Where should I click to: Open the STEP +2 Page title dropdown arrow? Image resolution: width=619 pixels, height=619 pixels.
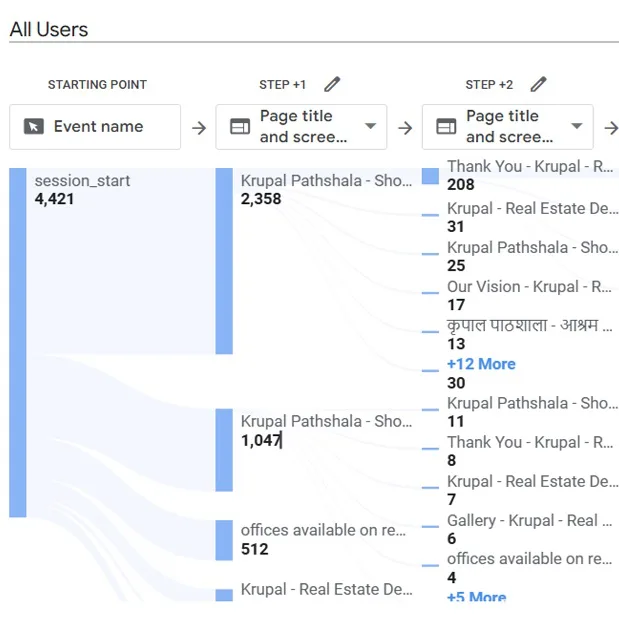click(x=577, y=126)
